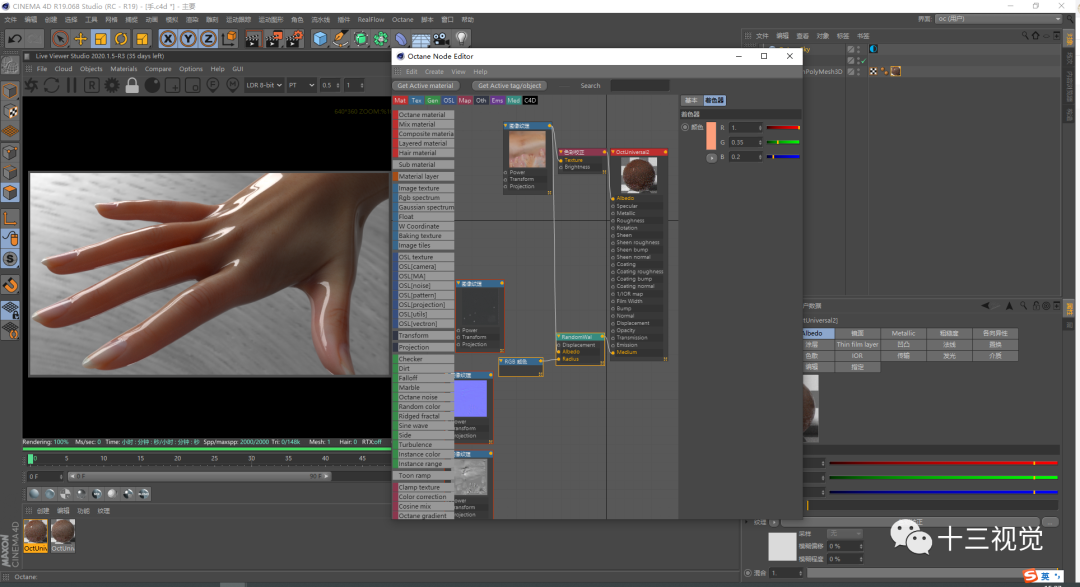
Task: Open Edit Render Settings gear clapperboard
Action: tap(294, 39)
